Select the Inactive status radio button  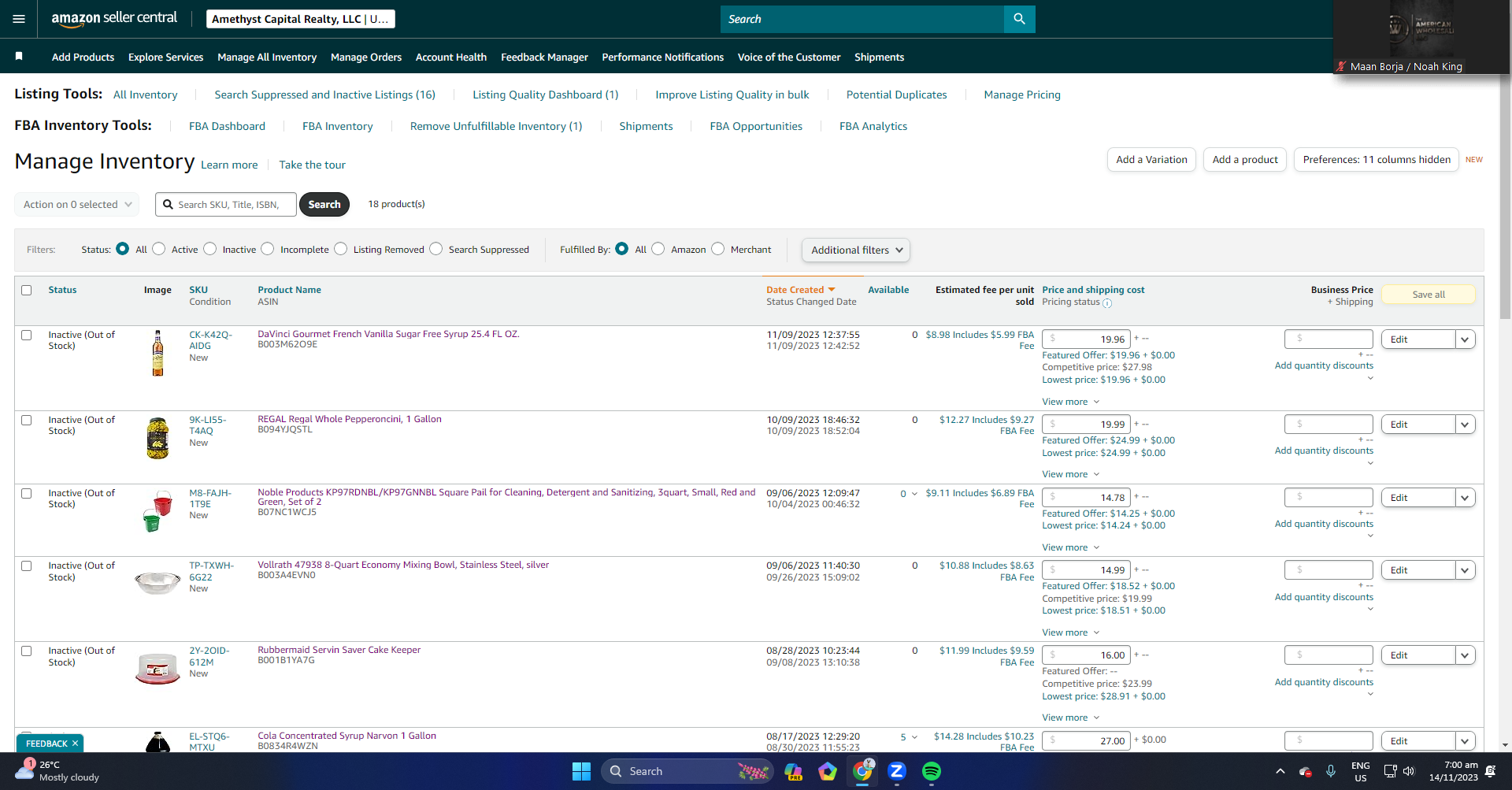pos(209,249)
